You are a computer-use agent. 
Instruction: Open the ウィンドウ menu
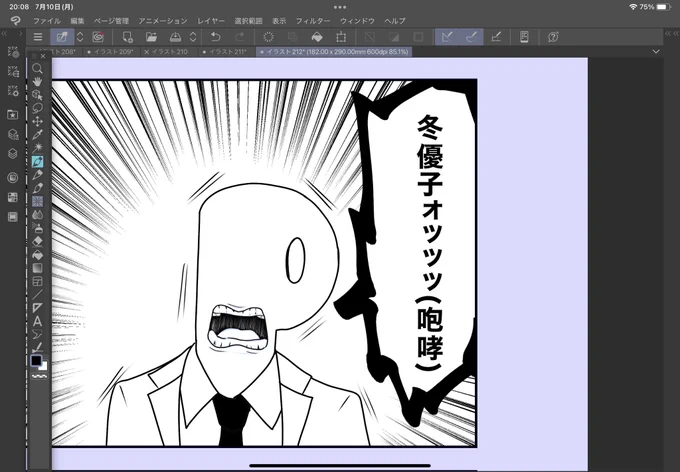[x=357, y=21]
